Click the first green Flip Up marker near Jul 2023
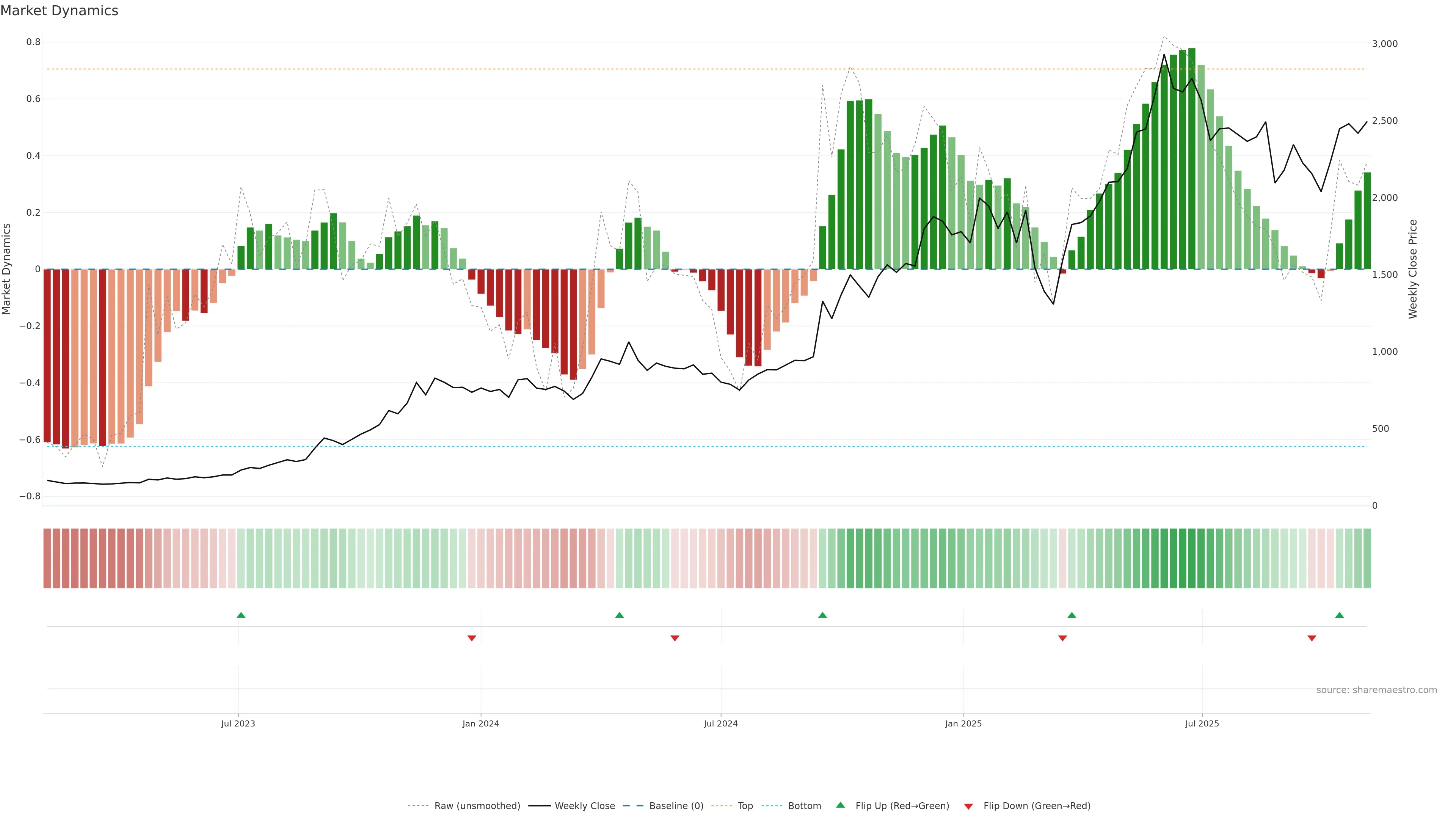Image resolution: width=1456 pixels, height=819 pixels. tap(241, 615)
